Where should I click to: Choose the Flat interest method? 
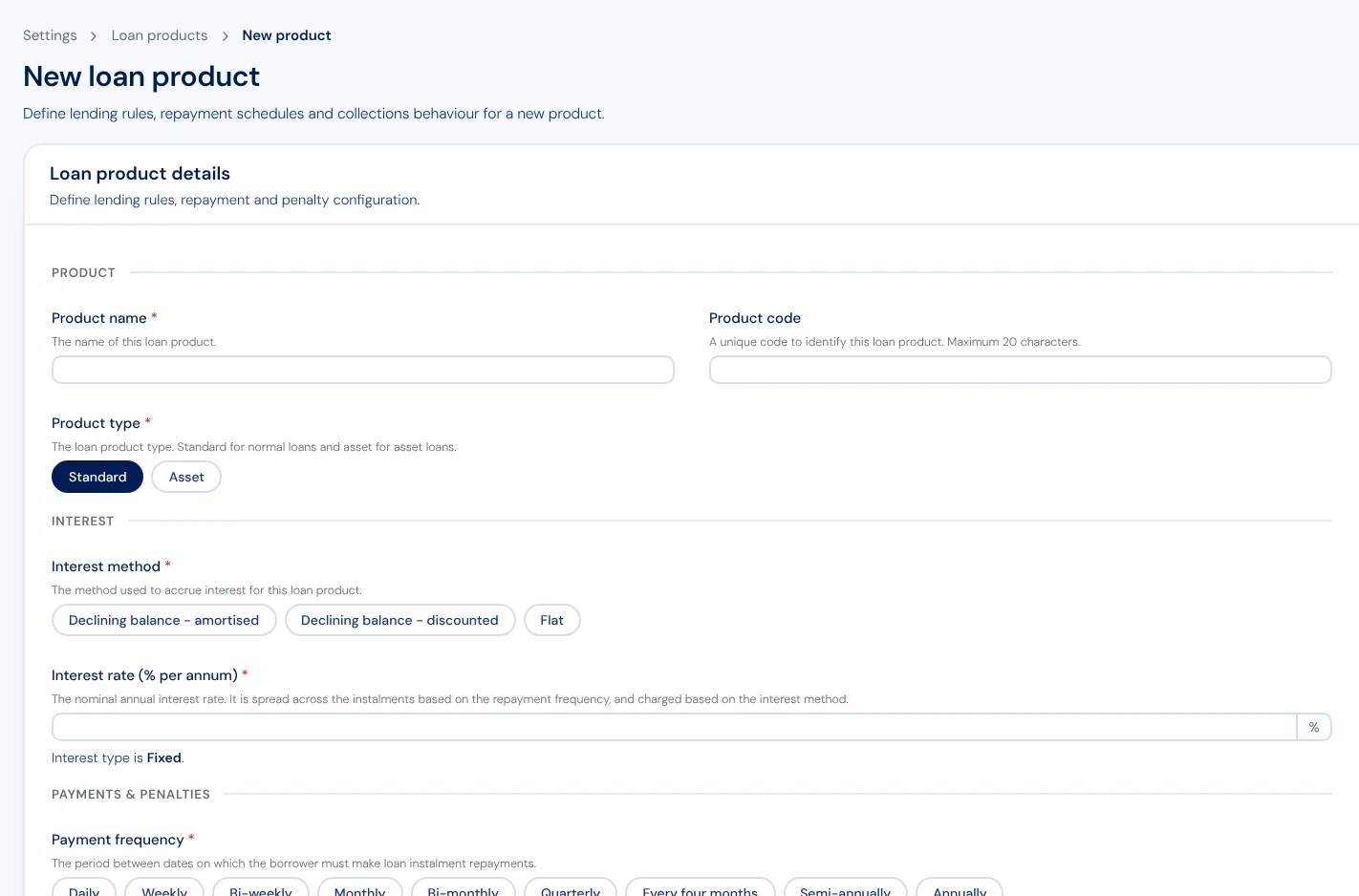pyautogui.click(x=551, y=620)
